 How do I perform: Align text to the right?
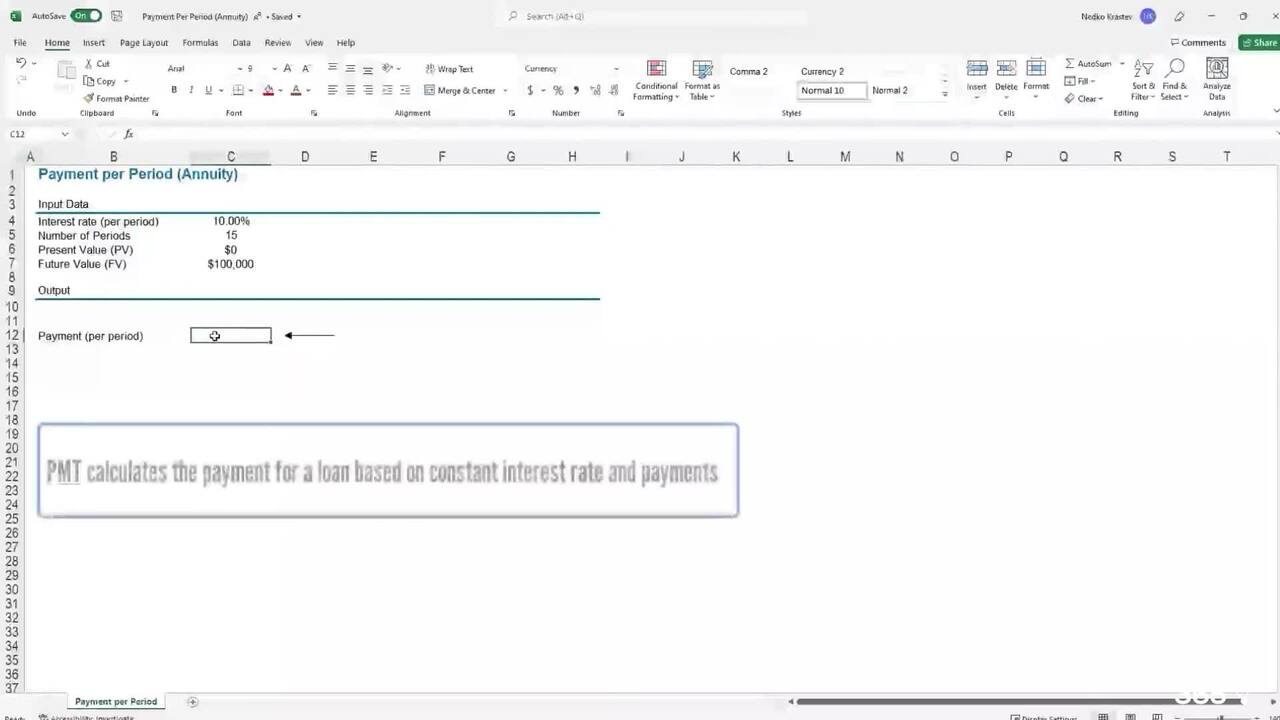coord(368,90)
